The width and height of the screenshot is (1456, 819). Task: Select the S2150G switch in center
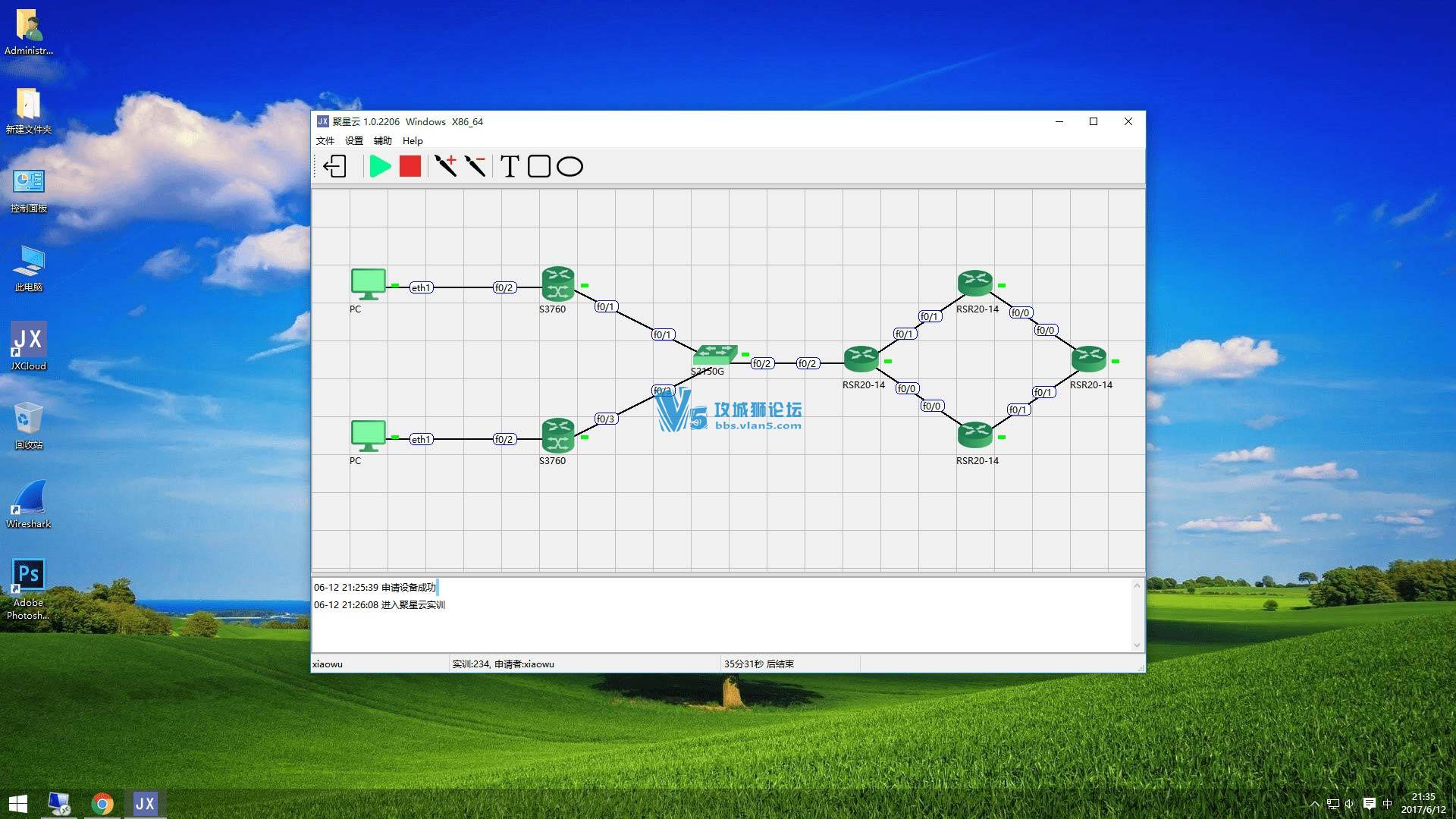[715, 354]
